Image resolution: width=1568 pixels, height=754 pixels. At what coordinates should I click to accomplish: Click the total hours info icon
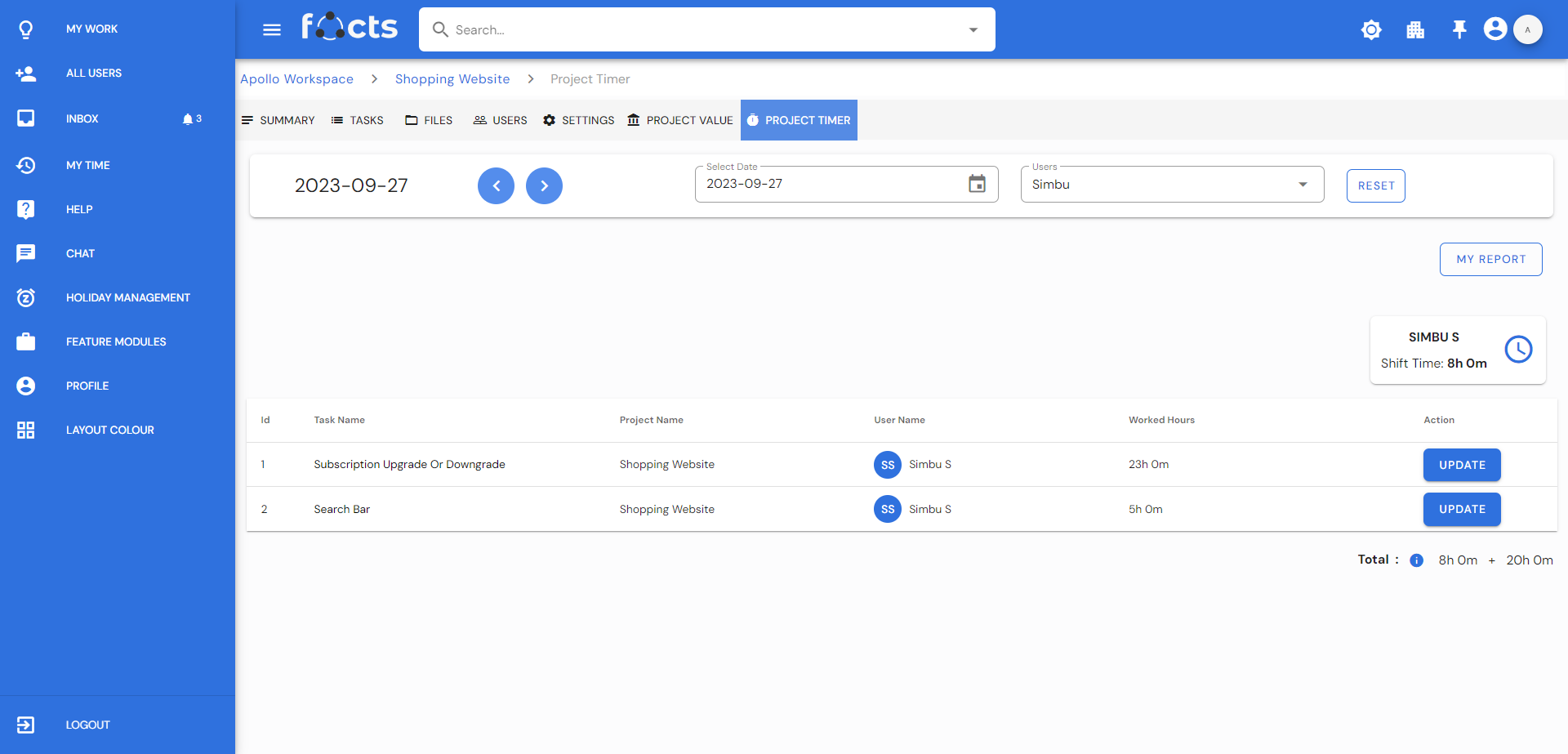(x=1416, y=560)
